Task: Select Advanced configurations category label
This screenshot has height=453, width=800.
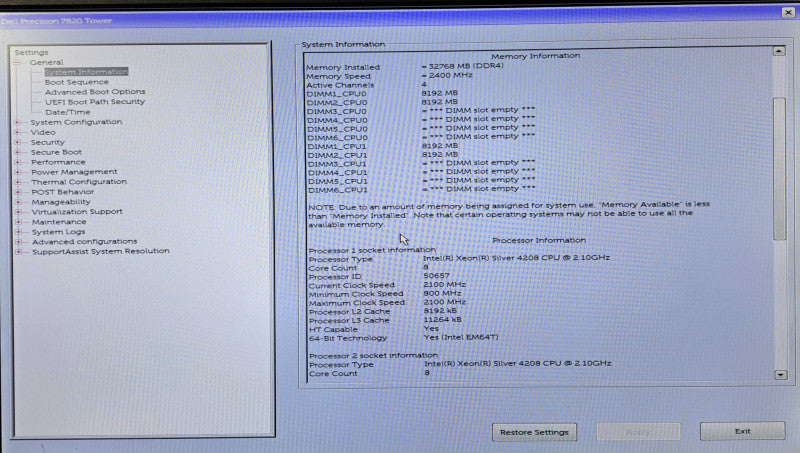Action: [x=85, y=241]
